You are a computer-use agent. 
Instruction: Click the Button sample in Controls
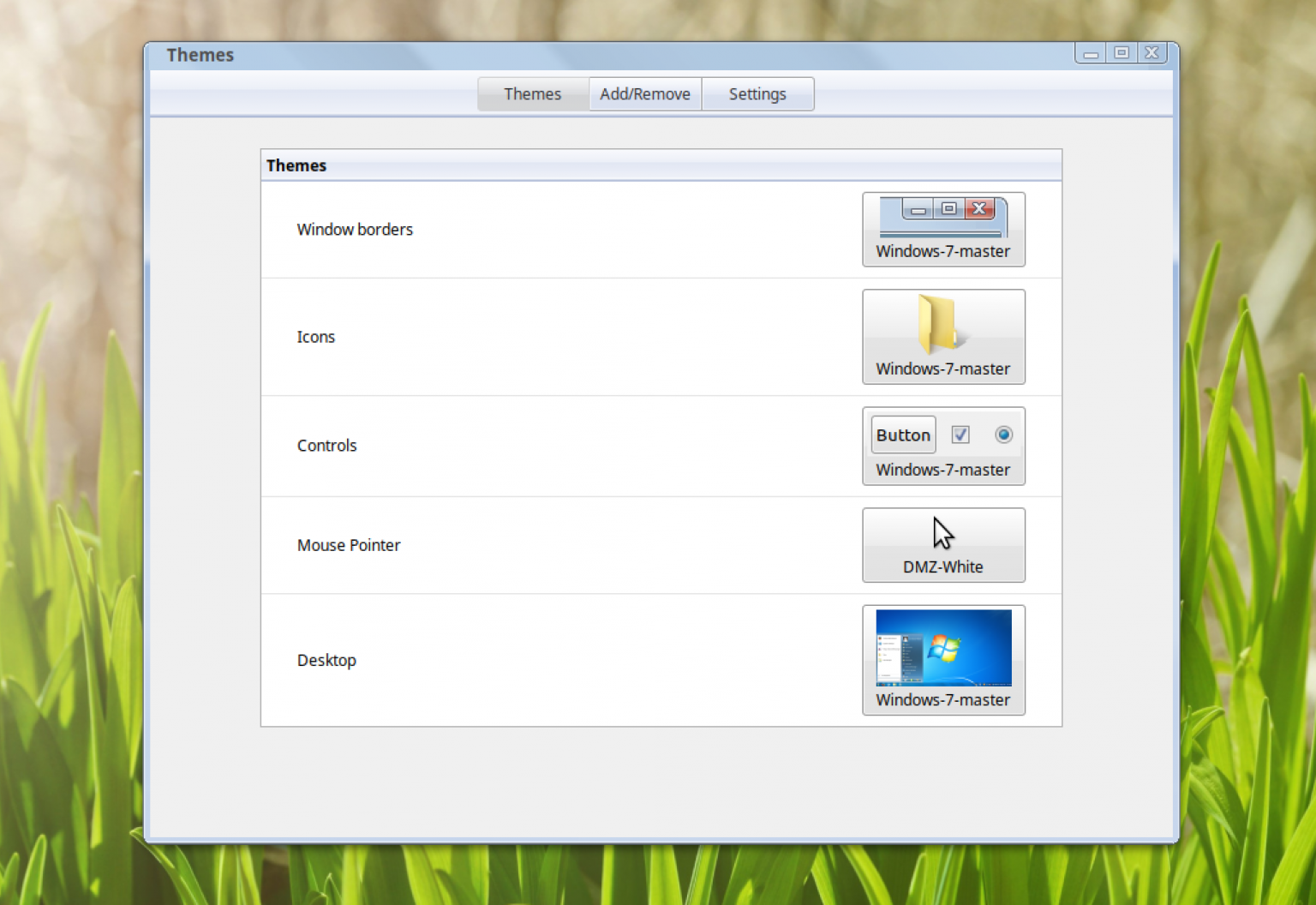(x=902, y=435)
